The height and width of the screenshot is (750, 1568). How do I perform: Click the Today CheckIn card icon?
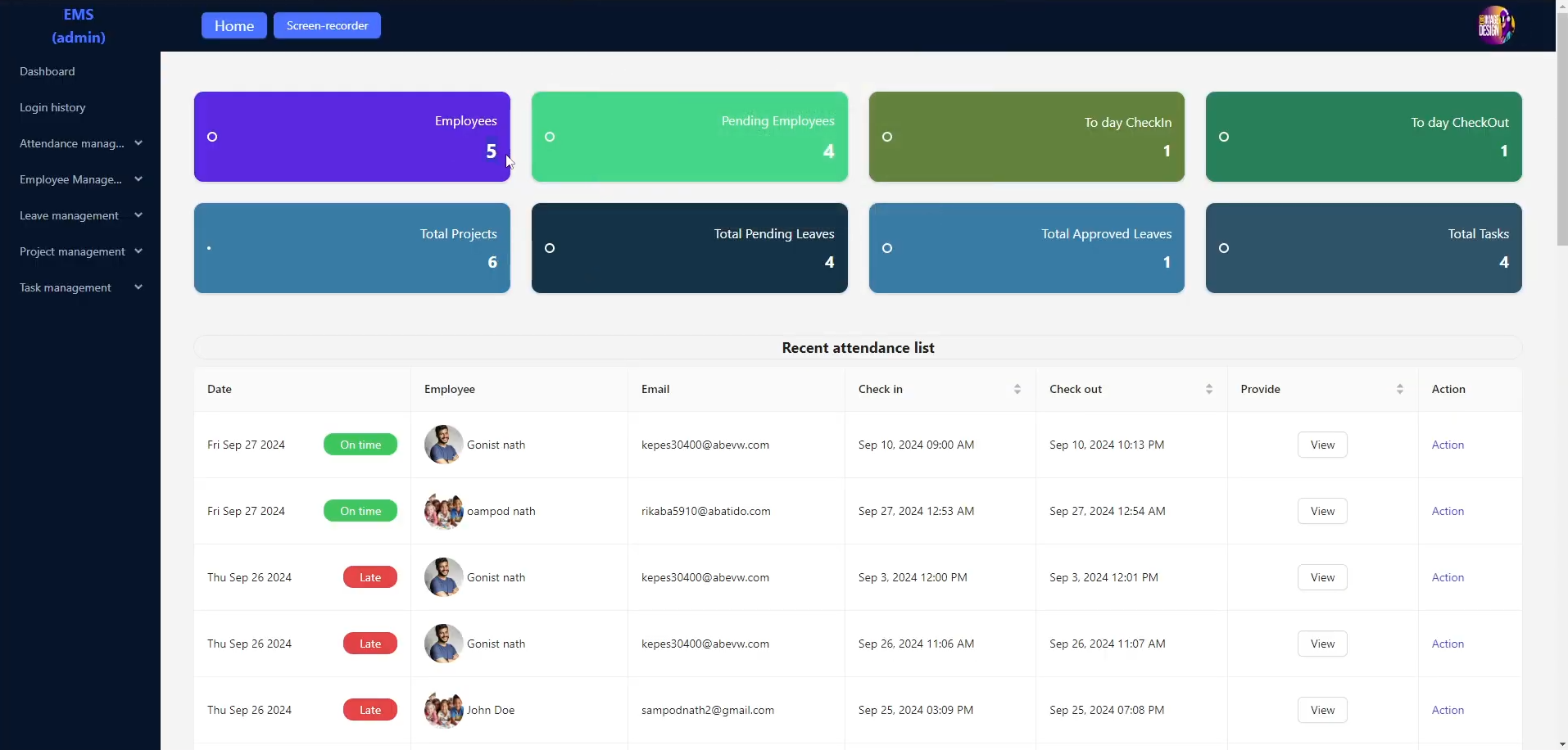click(x=888, y=137)
